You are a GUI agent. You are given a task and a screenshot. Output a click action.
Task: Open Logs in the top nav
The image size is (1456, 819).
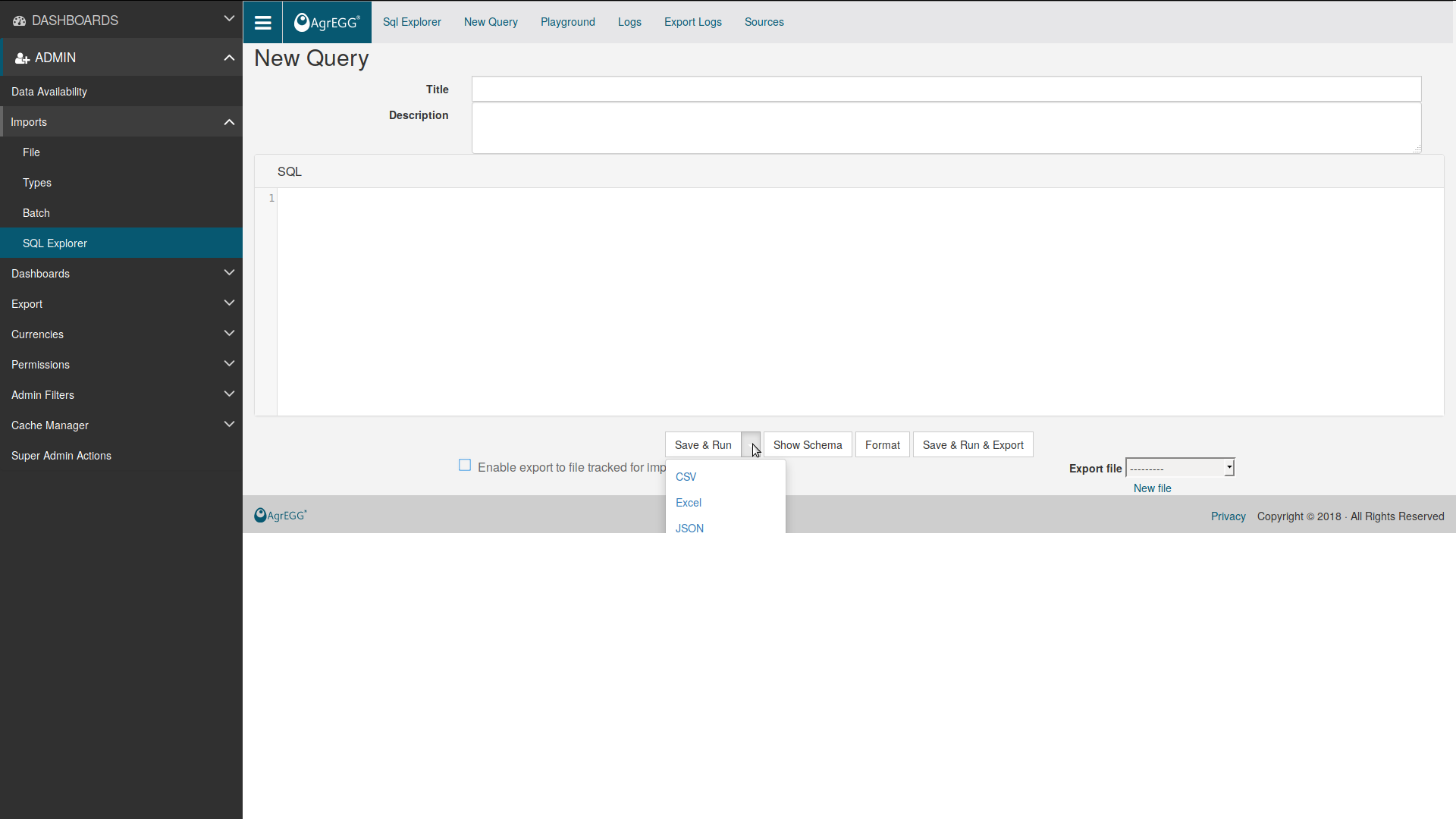pos(629,22)
